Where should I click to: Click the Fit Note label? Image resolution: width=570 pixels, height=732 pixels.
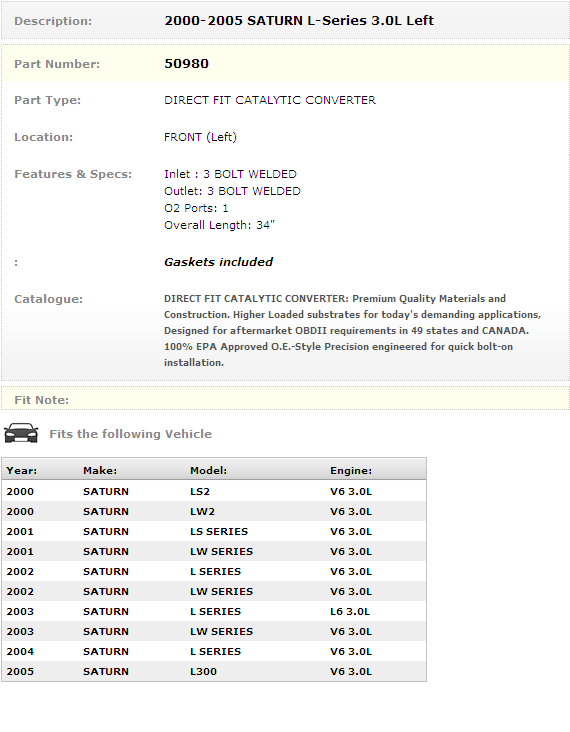click(x=42, y=400)
